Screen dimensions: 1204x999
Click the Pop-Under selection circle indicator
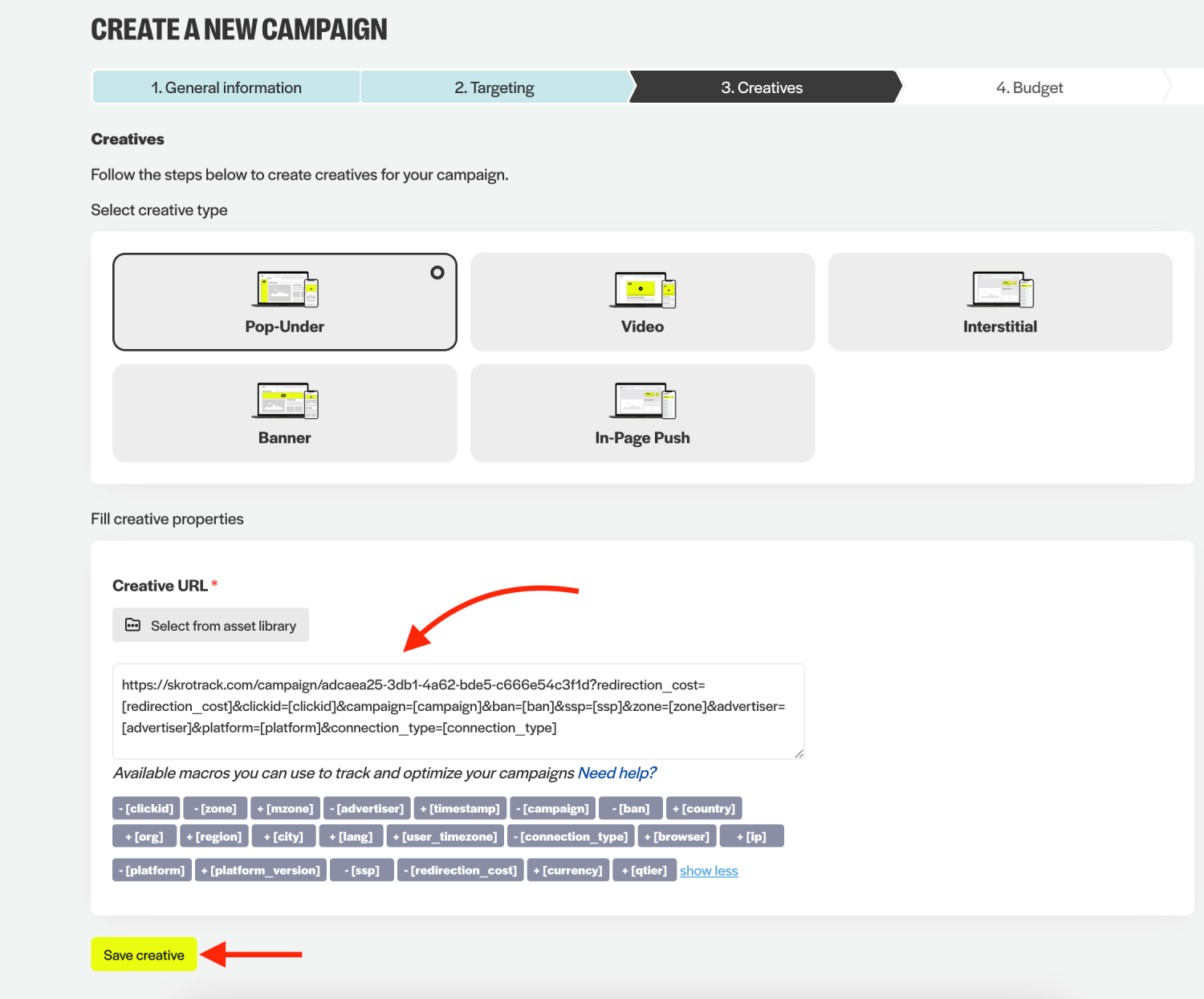coord(437,273)
